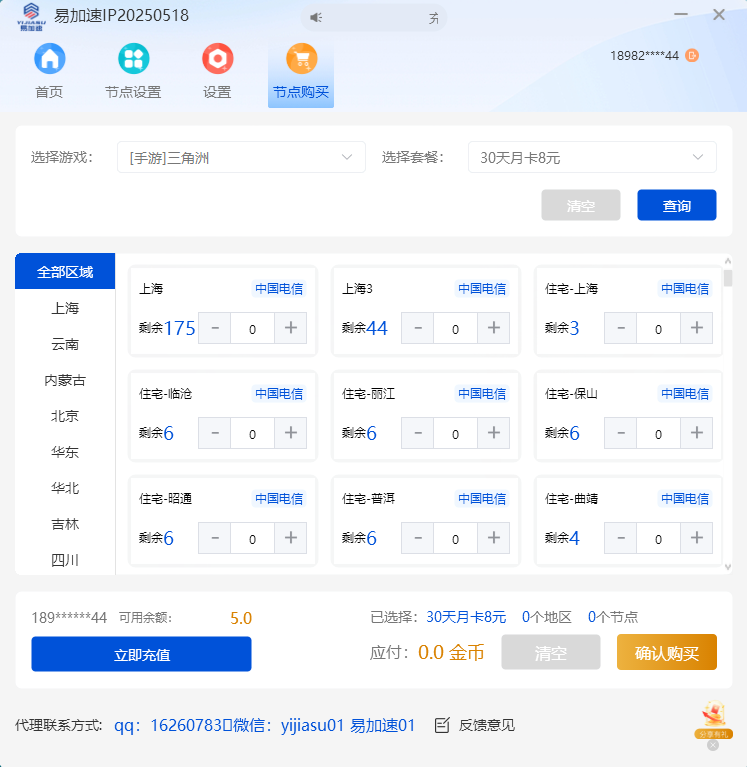Image resolution: width=747 pixels, height=767 pixels.
Task: Select 云南 in the region sidebar
Action: click(x=65, y=344)
